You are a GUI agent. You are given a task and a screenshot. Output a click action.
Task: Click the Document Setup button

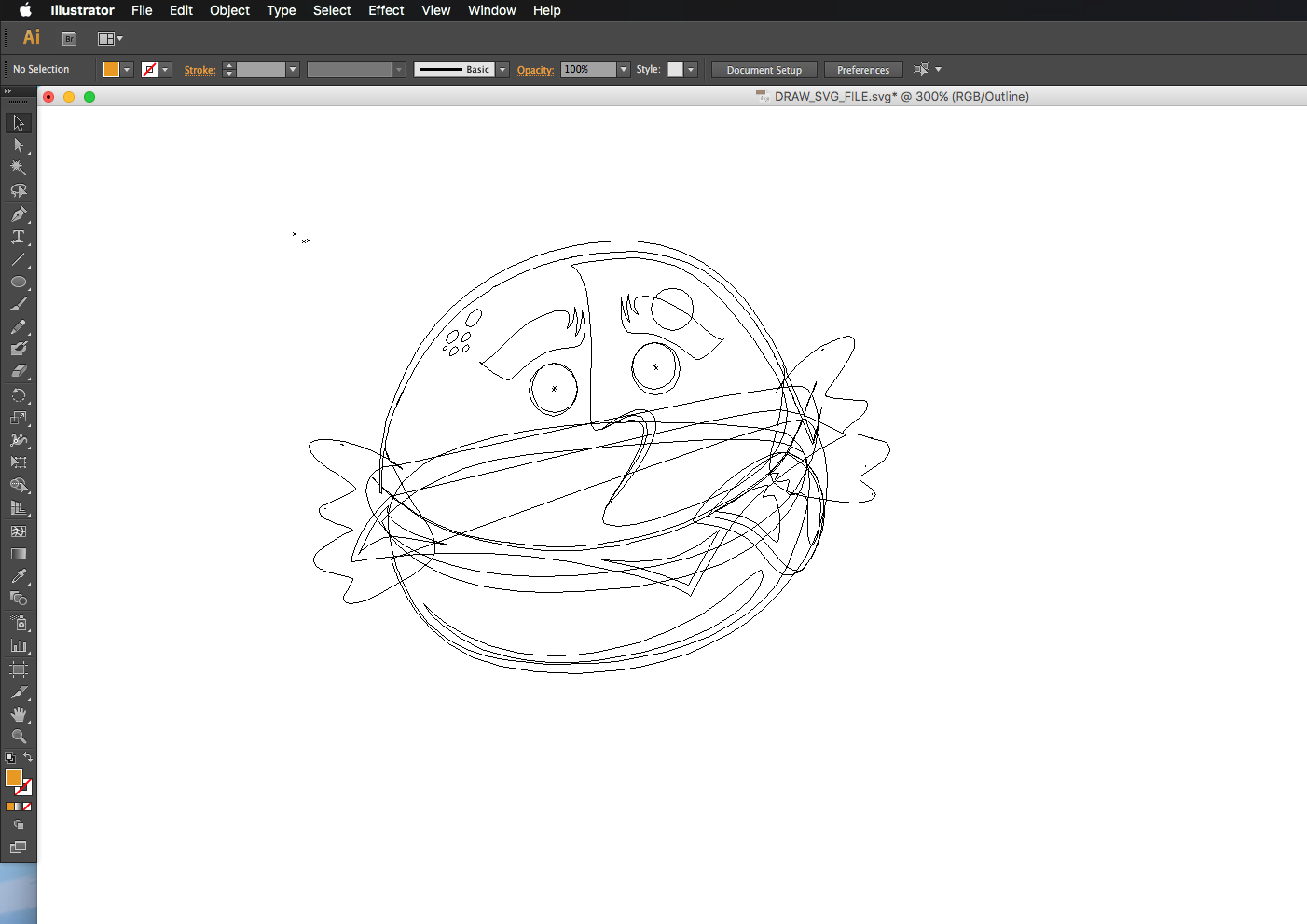[764, 70]
